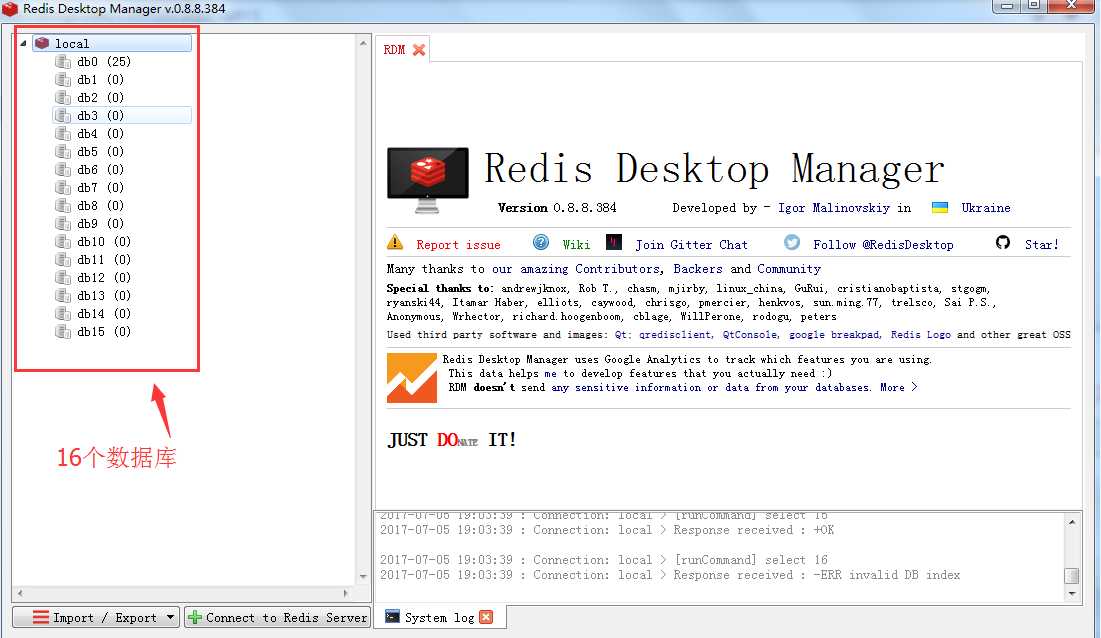
Task: Click tree panel vertical scroll down arrow
Action: pos(362,577)
